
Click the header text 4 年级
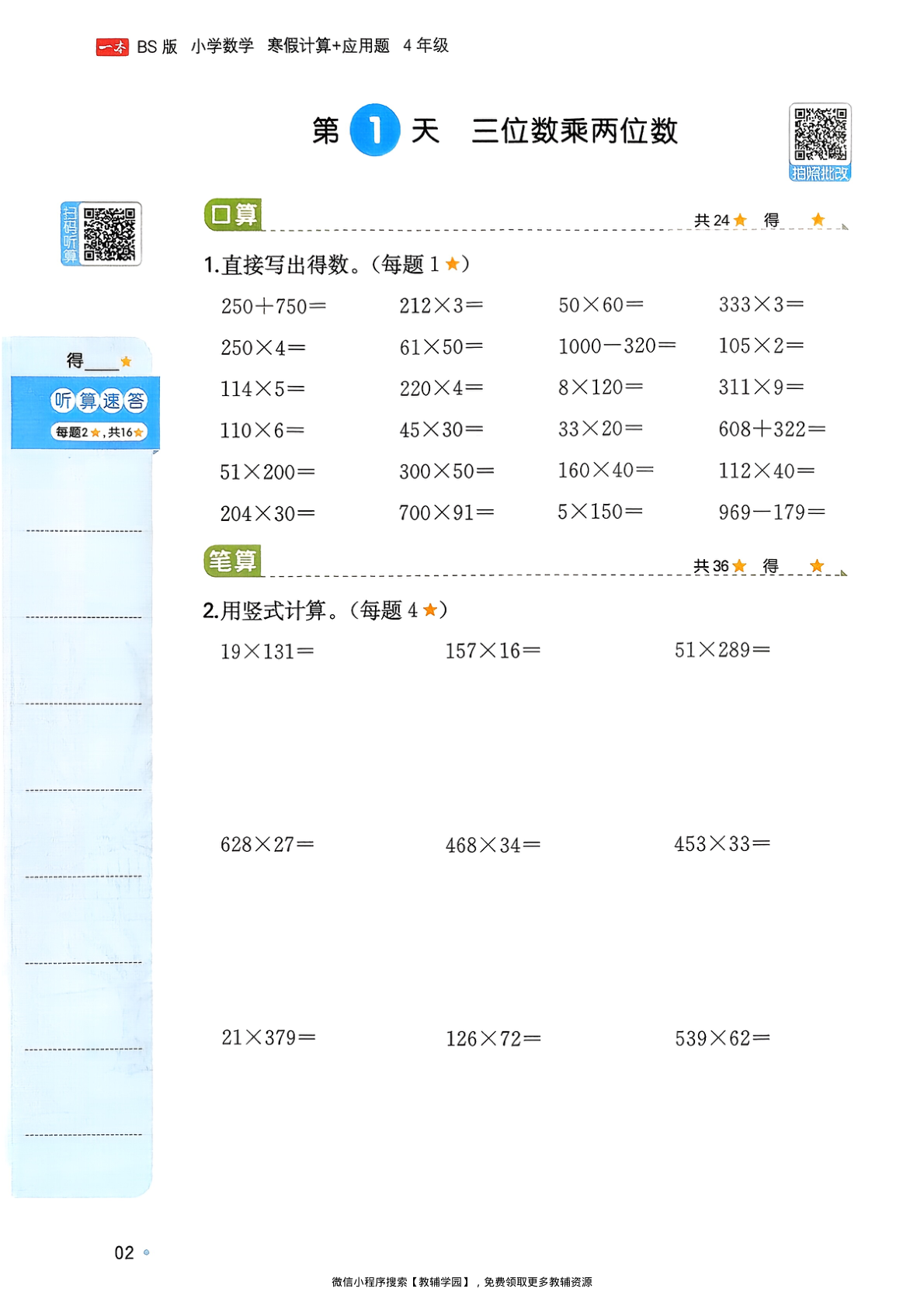click(426, 45)
